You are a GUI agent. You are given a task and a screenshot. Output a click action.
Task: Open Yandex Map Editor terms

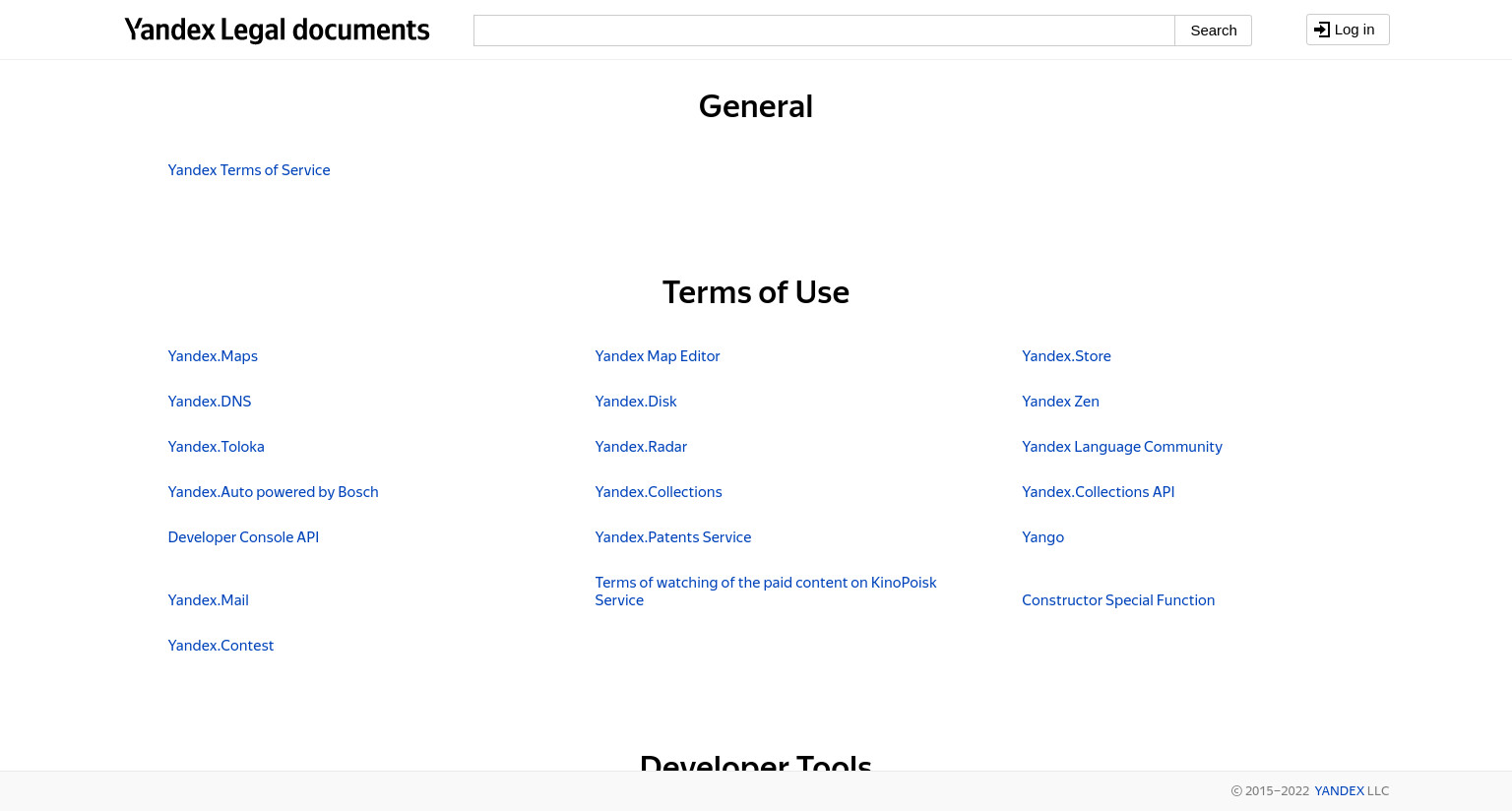658,356
